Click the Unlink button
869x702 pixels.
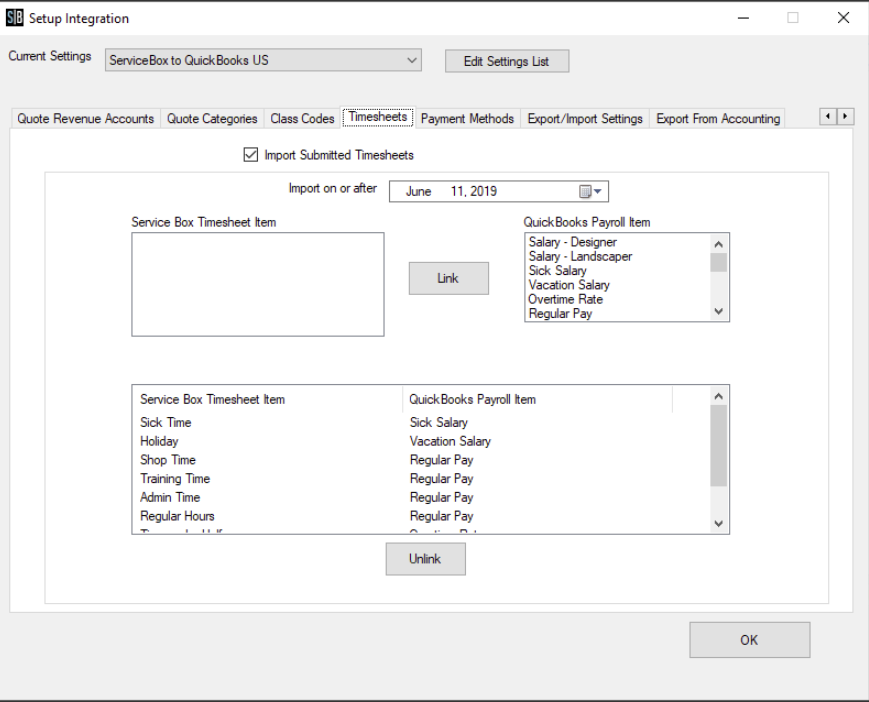(x=425, y=558)
